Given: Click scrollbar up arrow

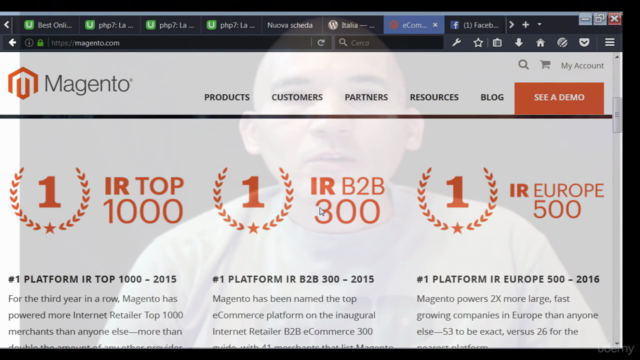Looking at the screenshot, I should pyautogui.click(x=617, y=57).
